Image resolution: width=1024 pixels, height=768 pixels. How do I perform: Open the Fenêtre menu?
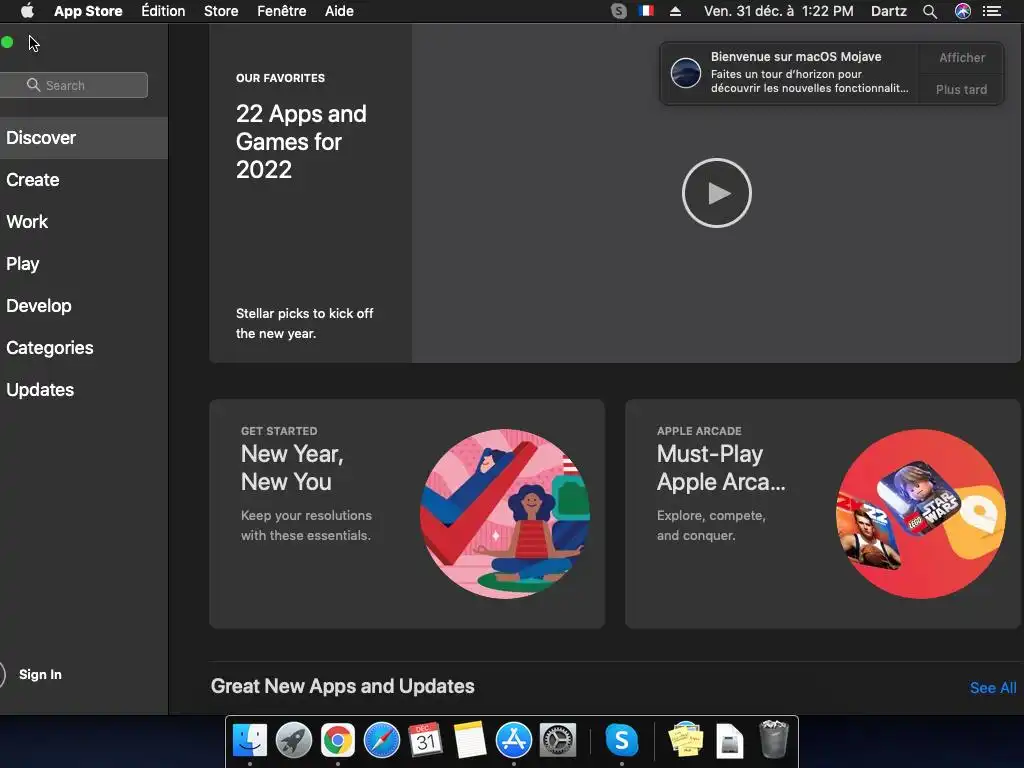click(x=281, y=11)
